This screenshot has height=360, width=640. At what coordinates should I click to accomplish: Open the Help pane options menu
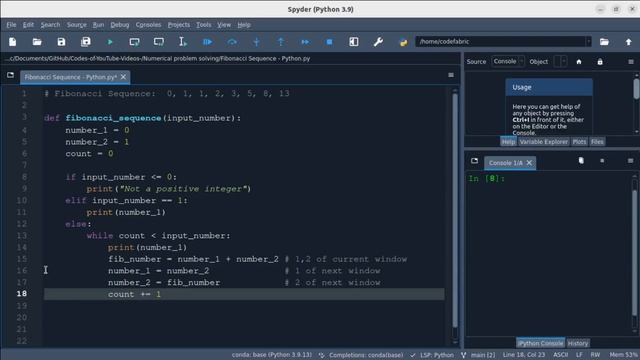(x=631, y=62)
